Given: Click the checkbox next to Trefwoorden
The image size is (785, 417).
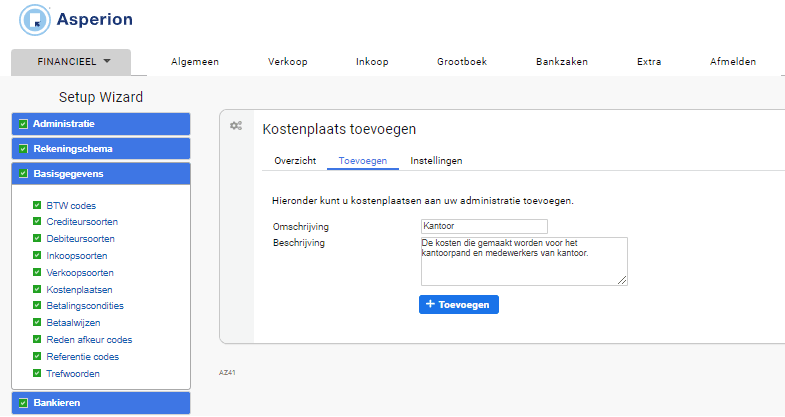Looking at the screenshot, I should click(37, 373).
